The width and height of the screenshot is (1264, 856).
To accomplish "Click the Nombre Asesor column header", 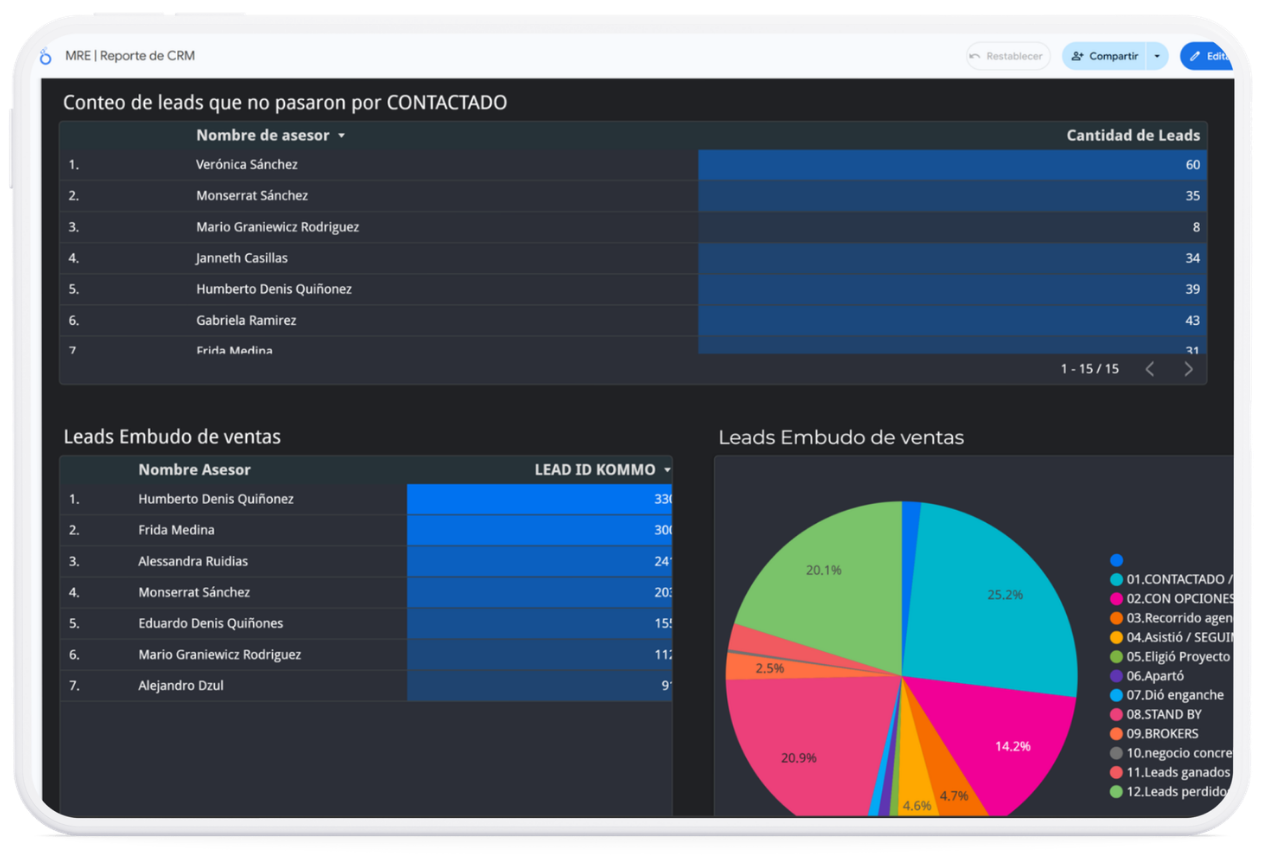I will [x=194, y=470].
